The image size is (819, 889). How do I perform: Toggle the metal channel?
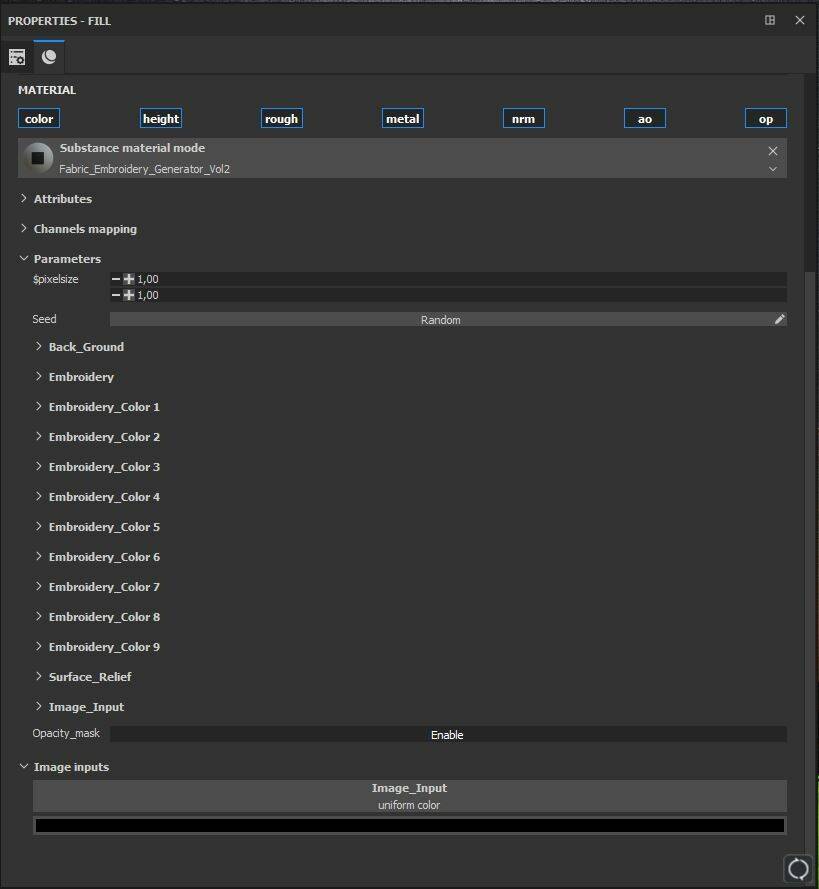(x=403, y=118)
